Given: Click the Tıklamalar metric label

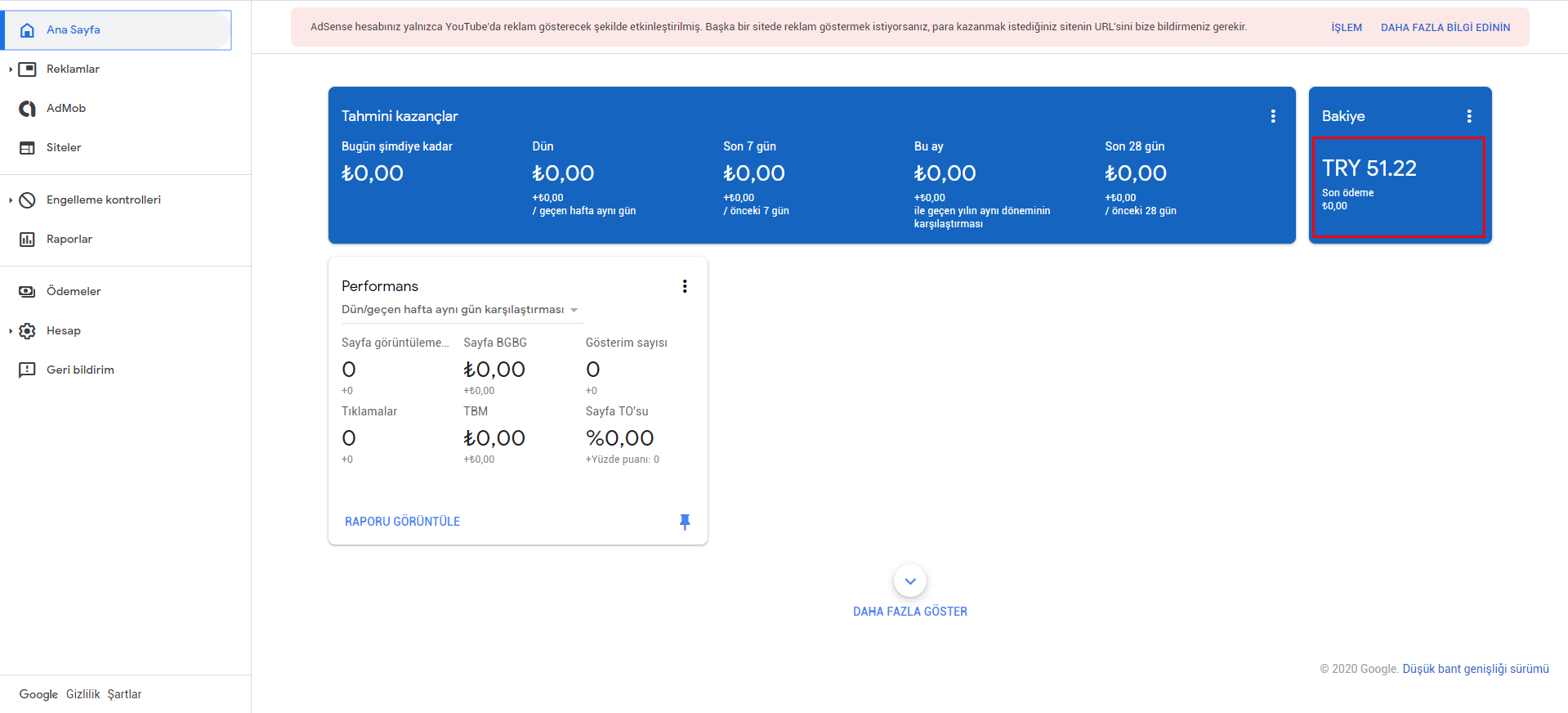Looking at the screenshot, I should click(369, 411).
